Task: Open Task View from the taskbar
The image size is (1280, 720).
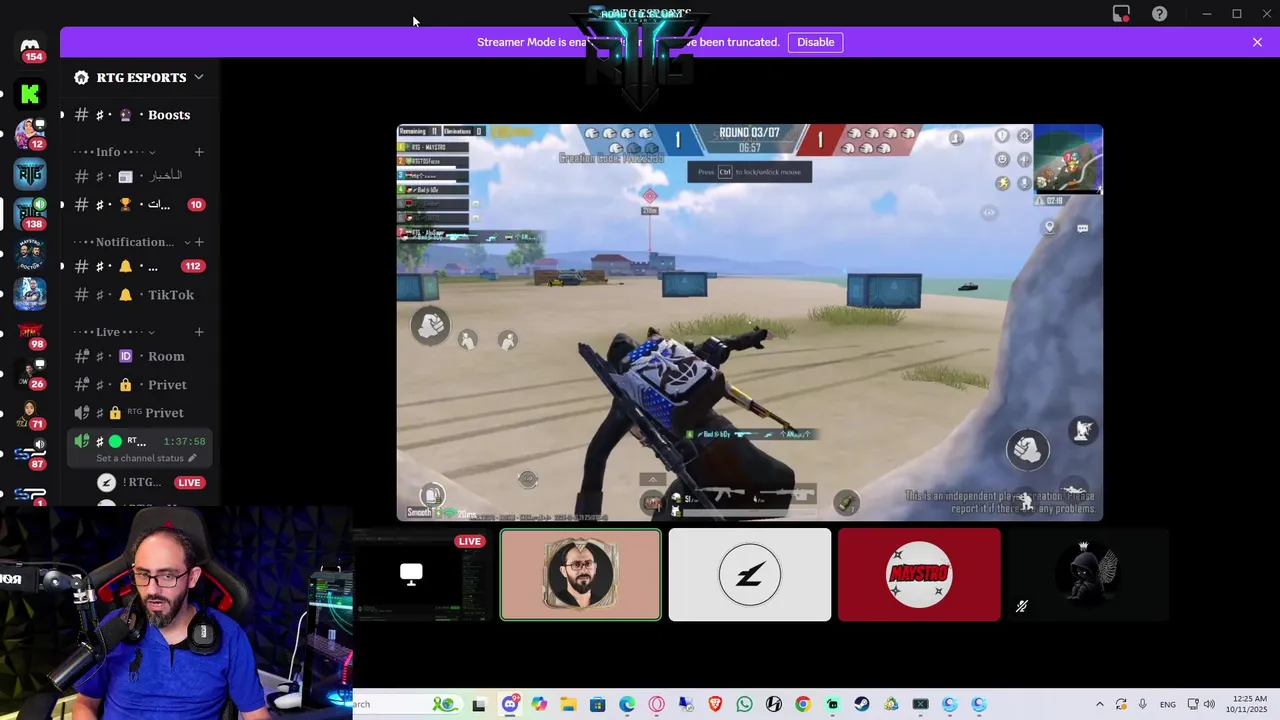Action: [x=479, y=705]
